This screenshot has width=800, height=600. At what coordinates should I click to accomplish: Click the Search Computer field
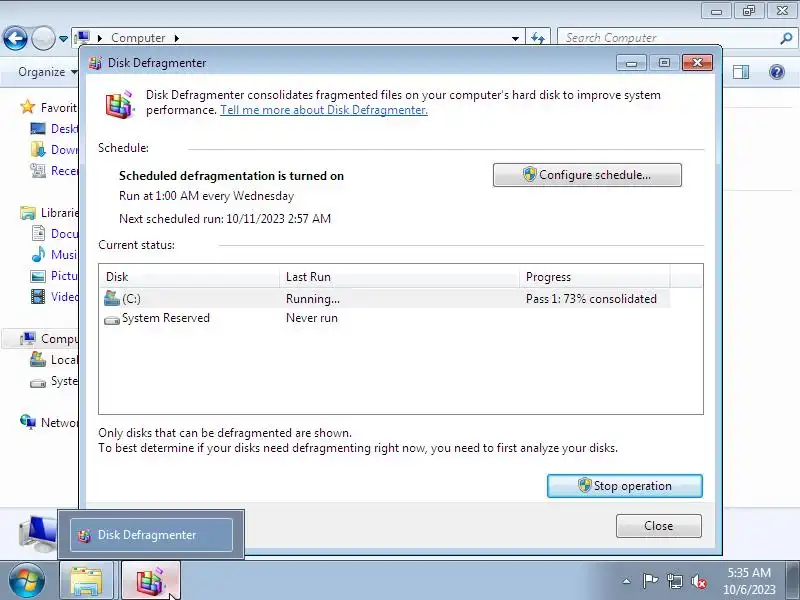click(668, 38)
